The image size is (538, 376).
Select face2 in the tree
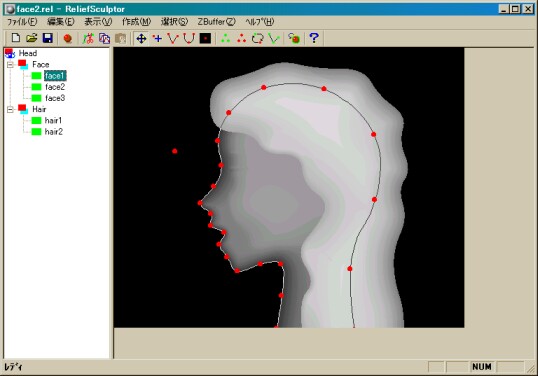click(x=55, y=87)
